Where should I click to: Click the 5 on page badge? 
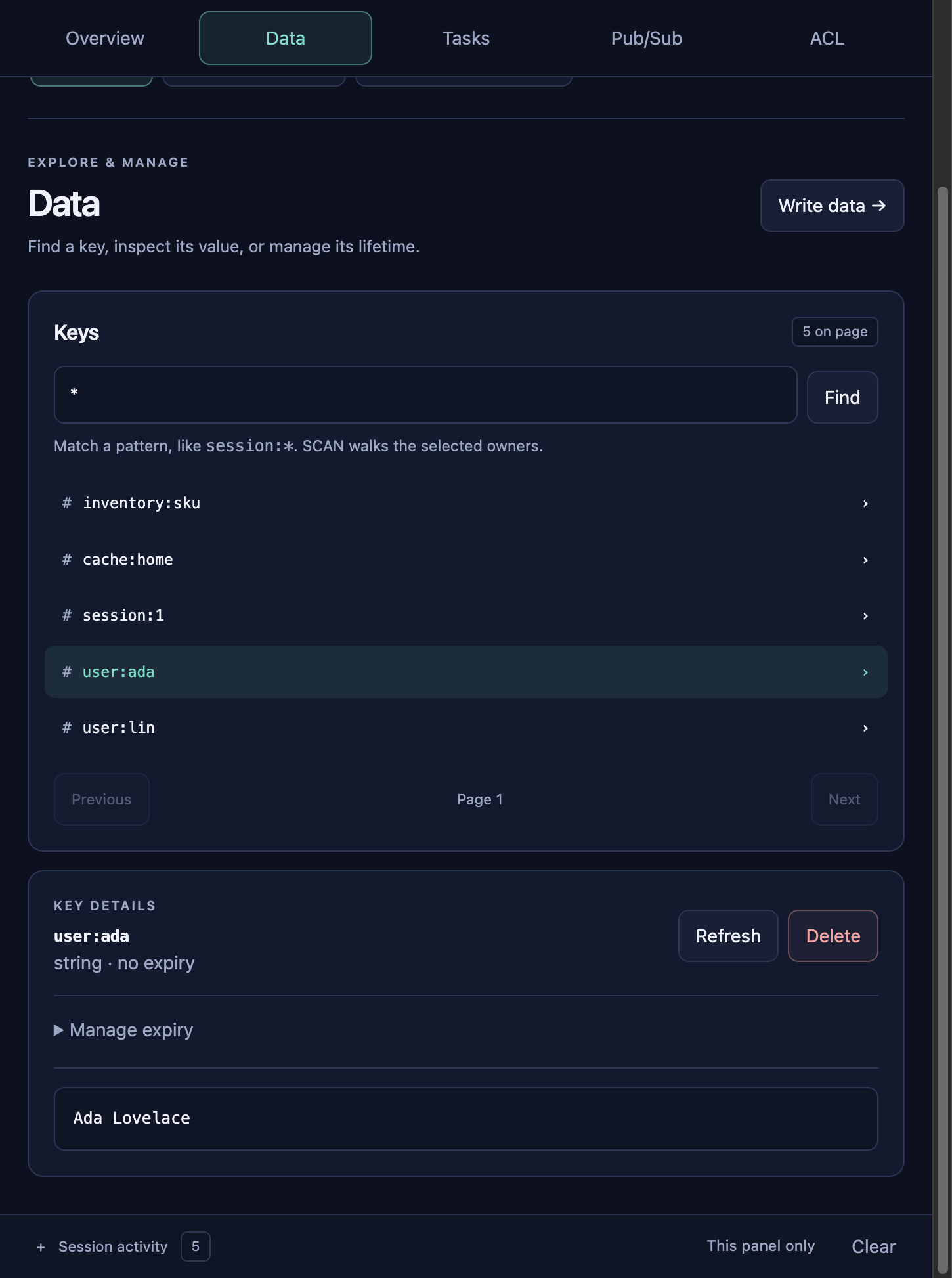(835, 332)
